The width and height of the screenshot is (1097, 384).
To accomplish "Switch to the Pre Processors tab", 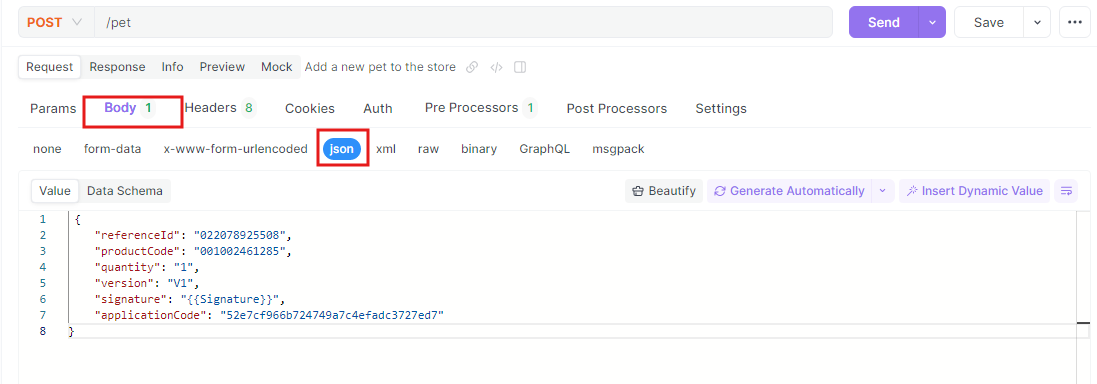I will [480, 108].
